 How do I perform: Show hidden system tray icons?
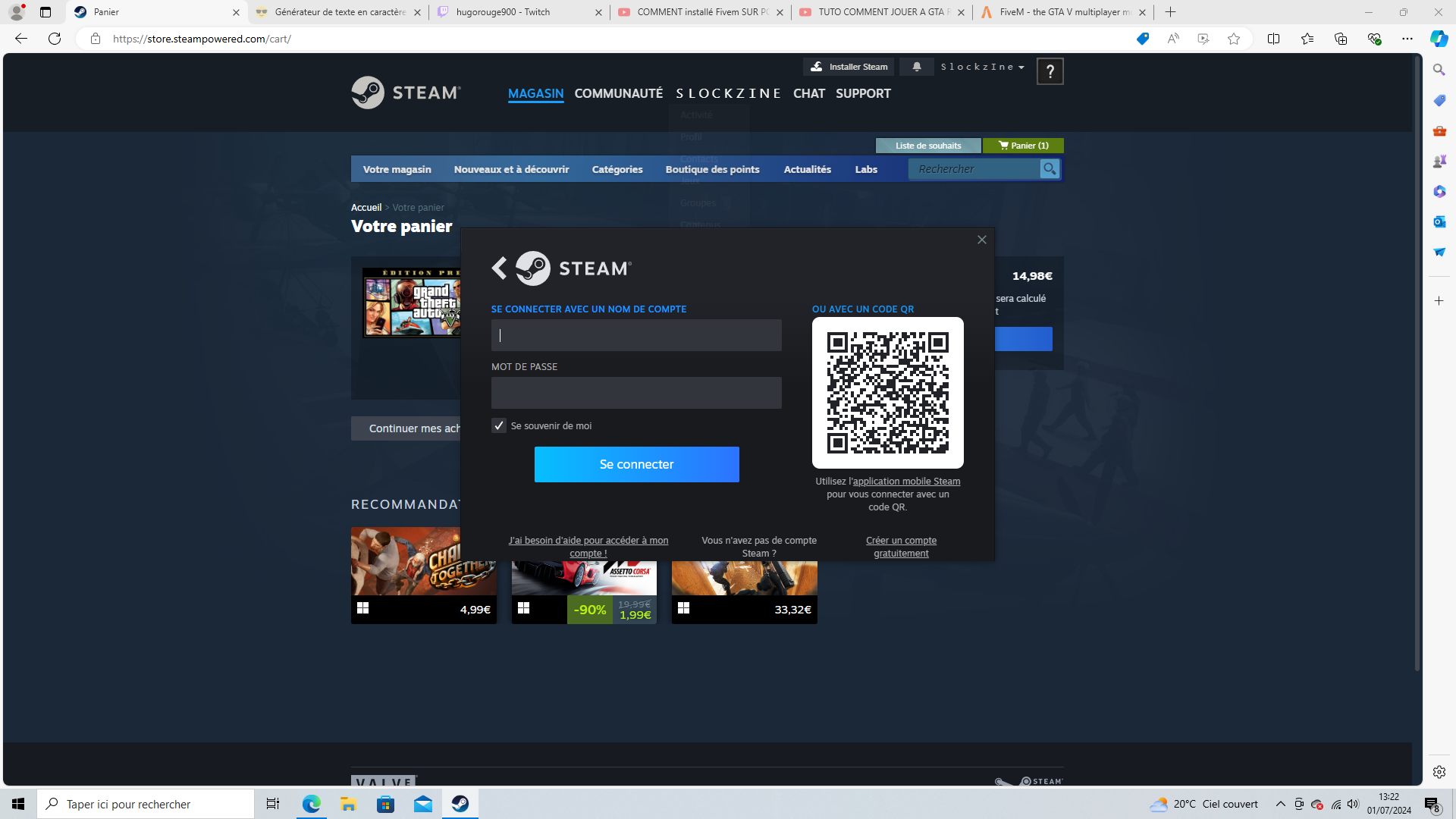[x=1281, y=804]
